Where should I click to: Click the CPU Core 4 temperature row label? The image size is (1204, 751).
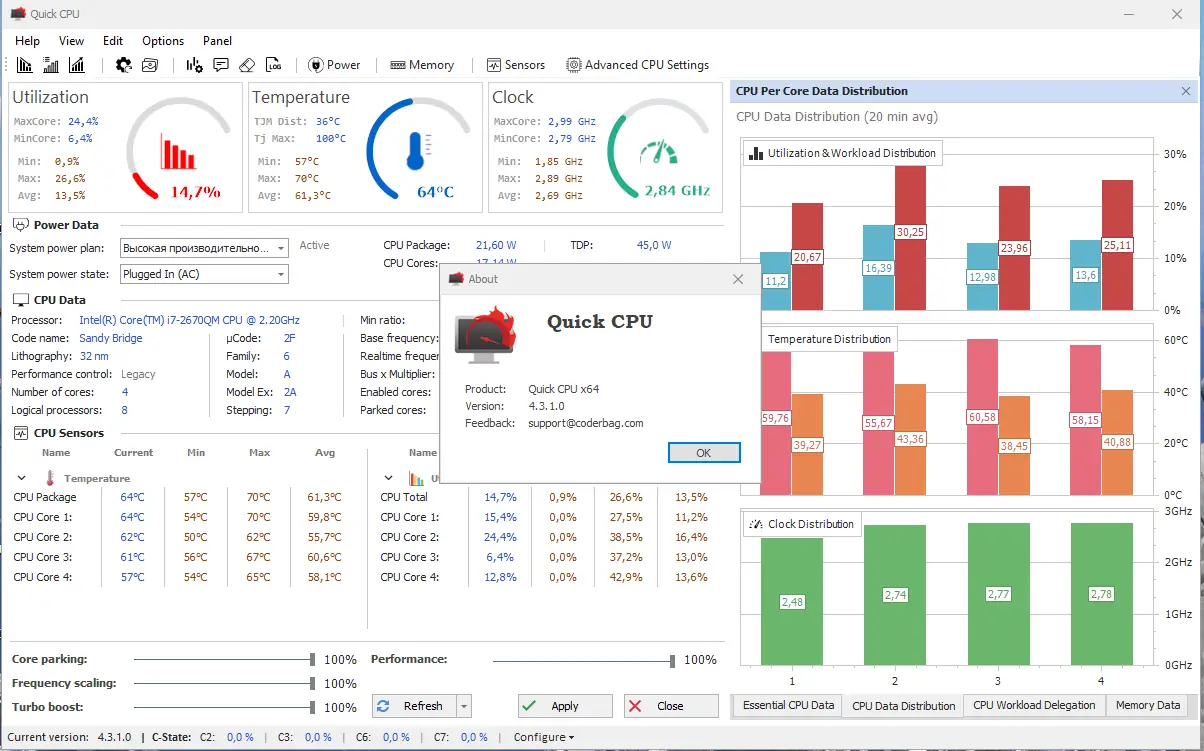(x=43, y=577)
